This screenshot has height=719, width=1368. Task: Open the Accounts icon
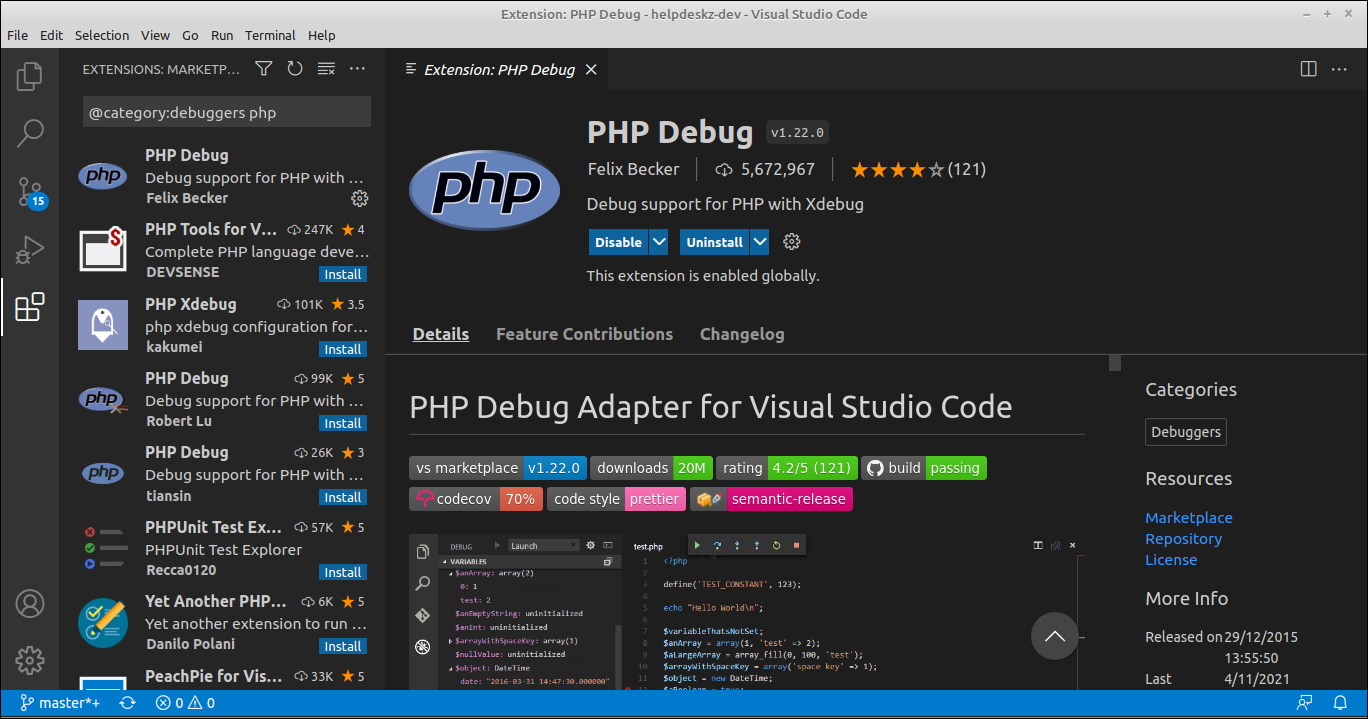click(x=29, y=604)
